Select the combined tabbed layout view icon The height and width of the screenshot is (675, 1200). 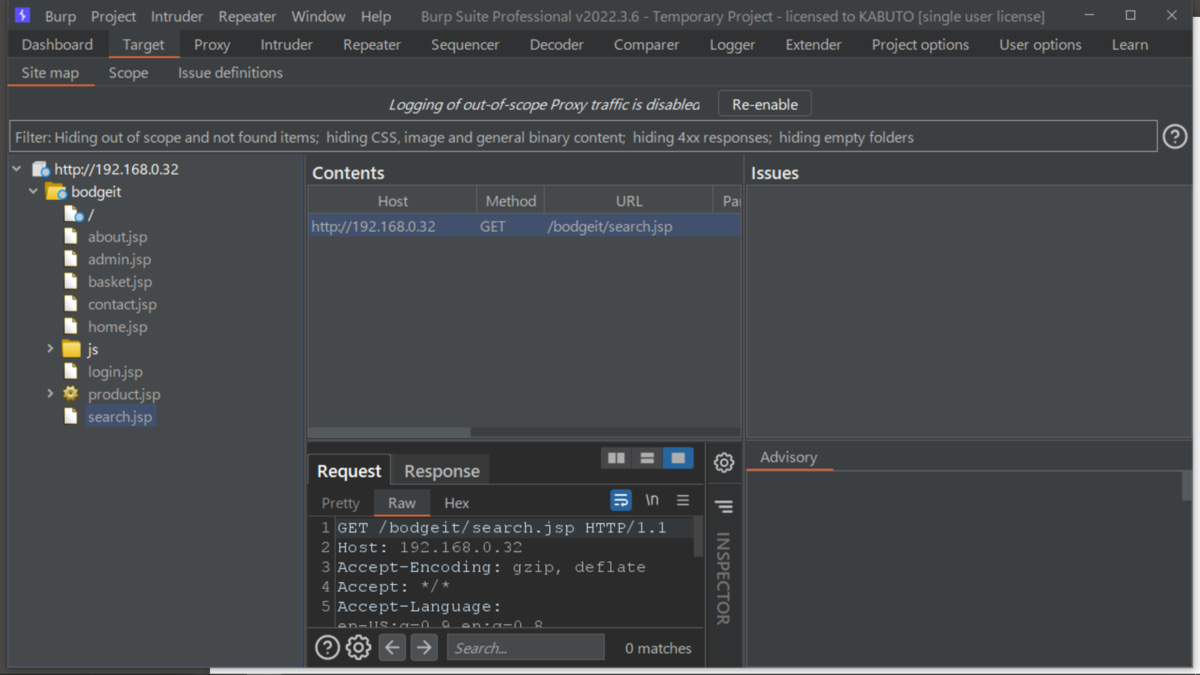678,458
